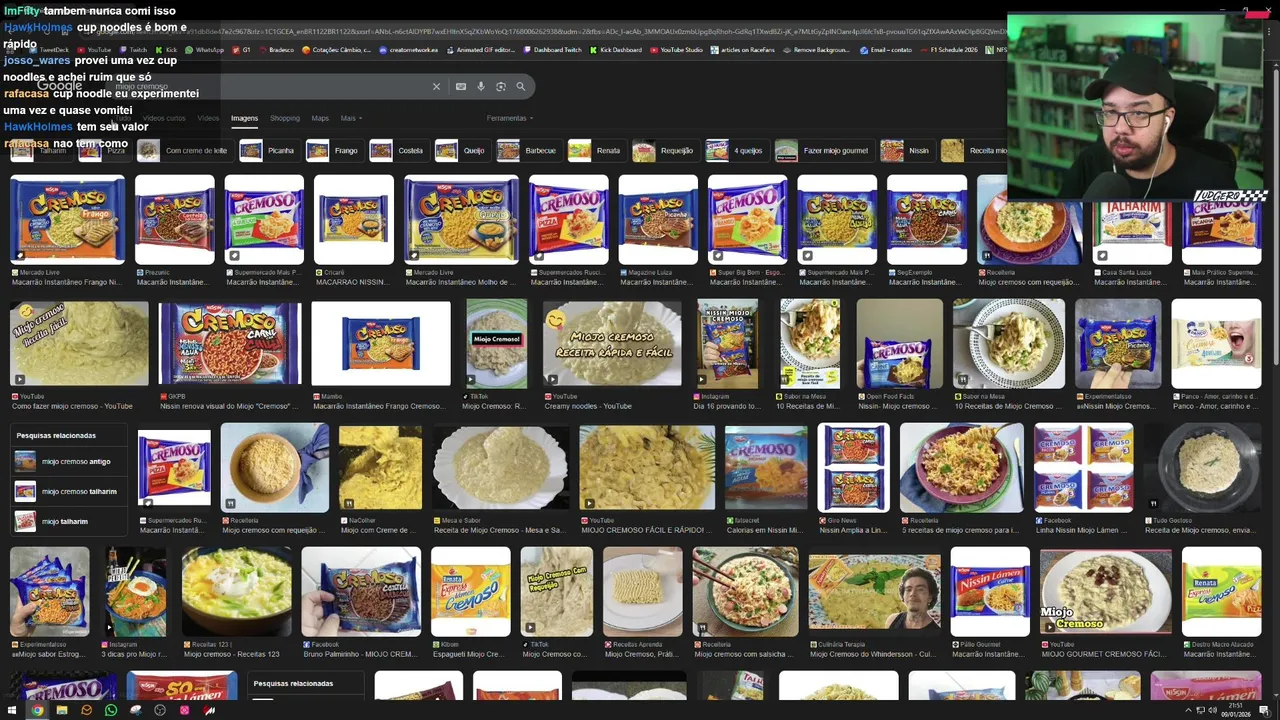Filter by Renata chip
The image size is (1280, 720).
(x=595, y=151)
